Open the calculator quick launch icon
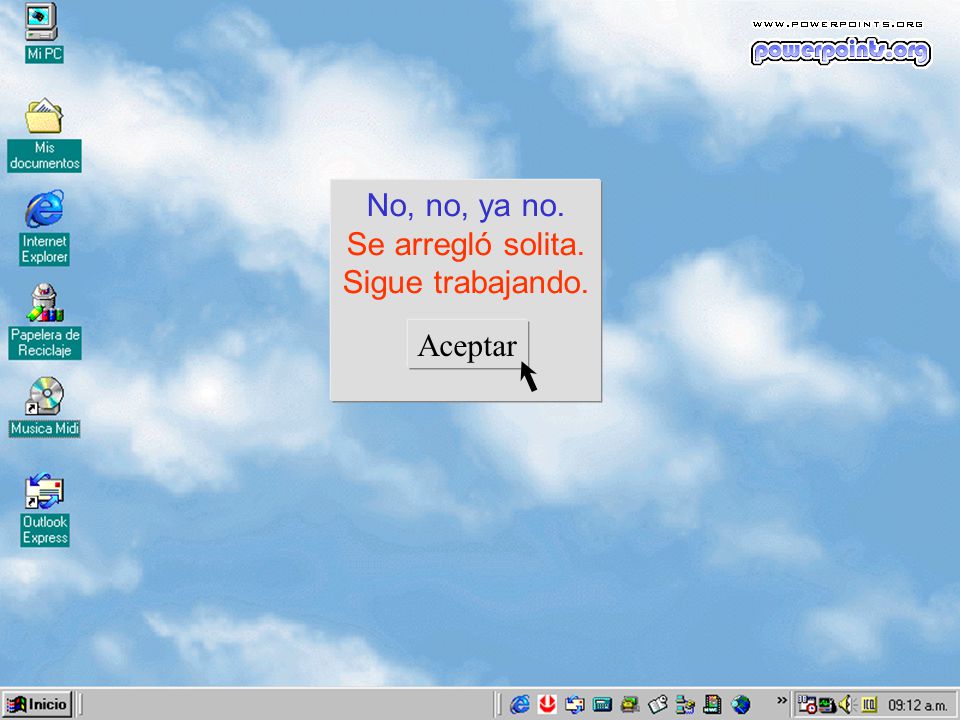Screen dimensions: 960x720 [x=602, y=705]
